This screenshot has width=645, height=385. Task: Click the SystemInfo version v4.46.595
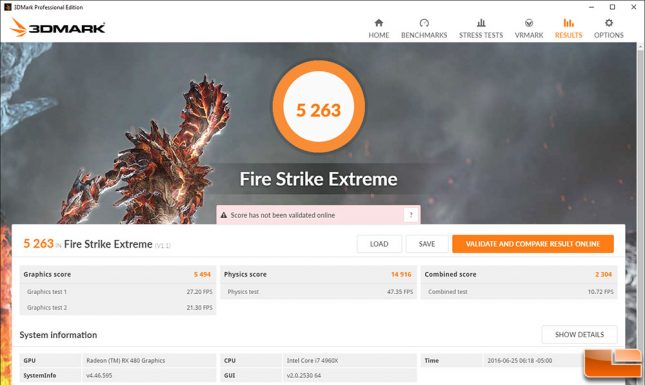coord(99,375)
